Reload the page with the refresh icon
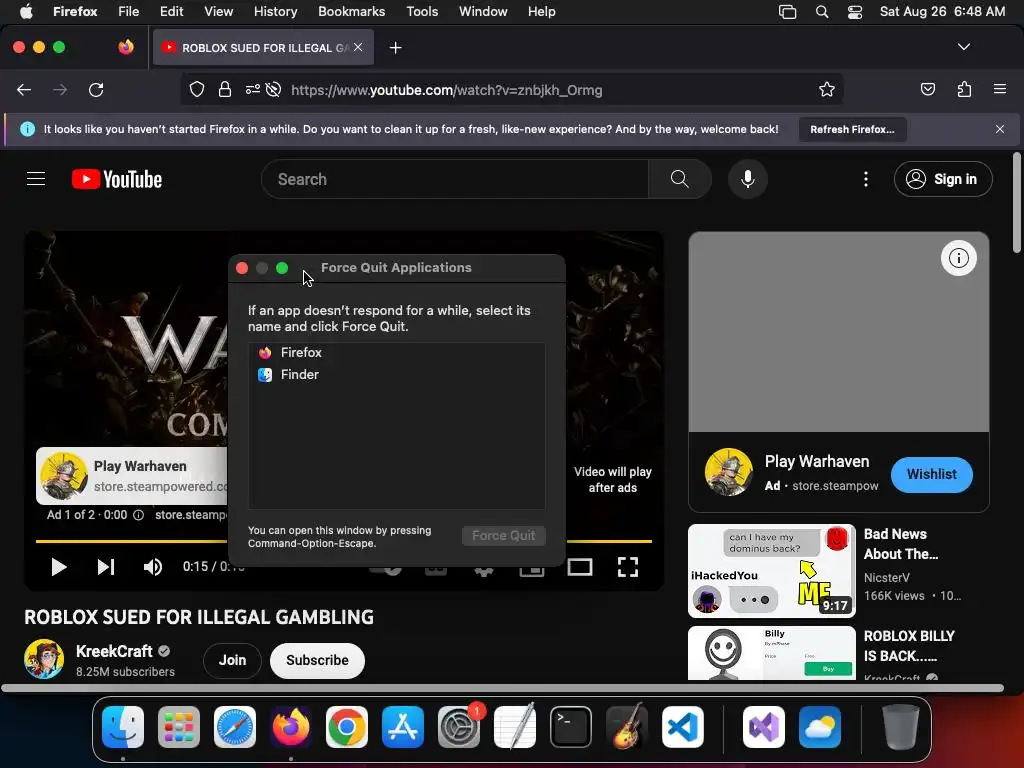 [x=96, y=90]
